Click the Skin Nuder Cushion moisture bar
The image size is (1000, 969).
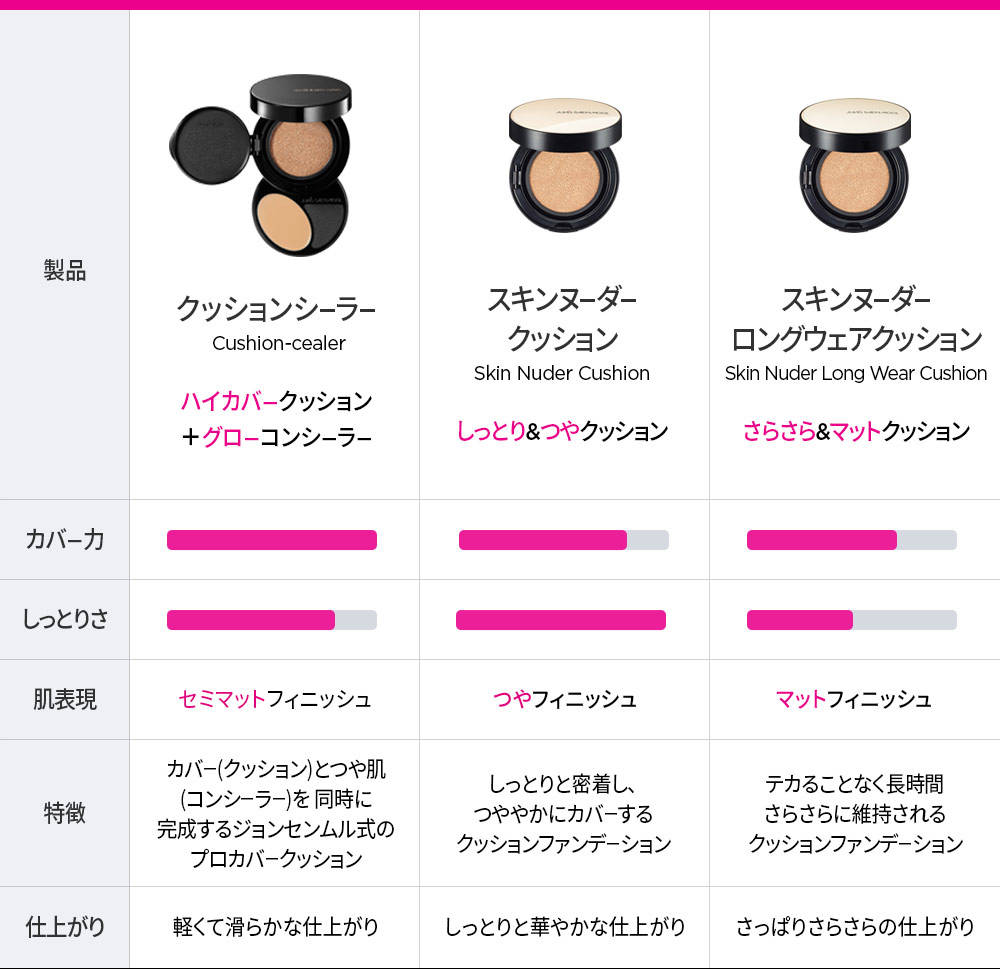(561, 620)
